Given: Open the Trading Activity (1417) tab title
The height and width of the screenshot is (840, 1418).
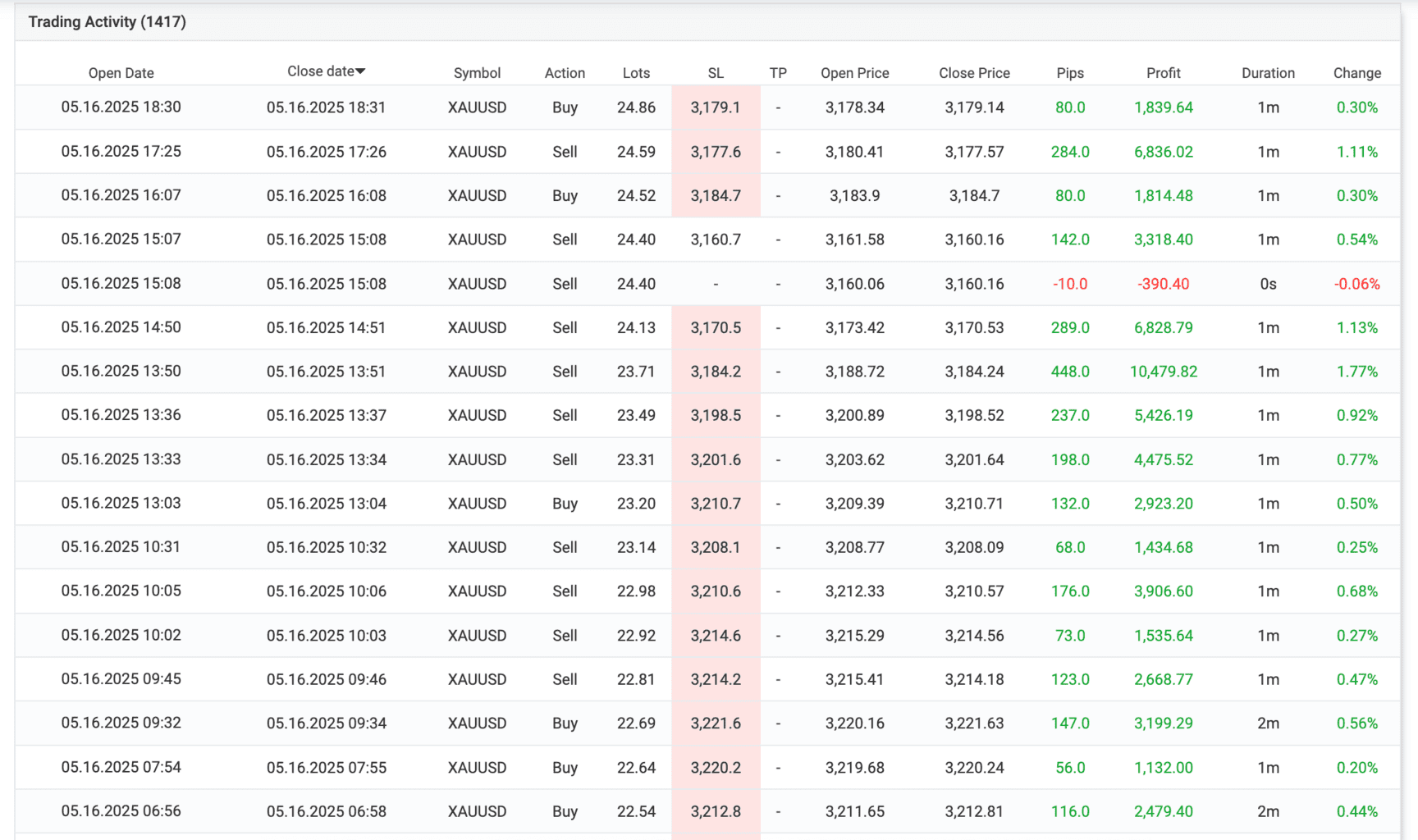Looking at the screenshot, I should click(107, 22).
